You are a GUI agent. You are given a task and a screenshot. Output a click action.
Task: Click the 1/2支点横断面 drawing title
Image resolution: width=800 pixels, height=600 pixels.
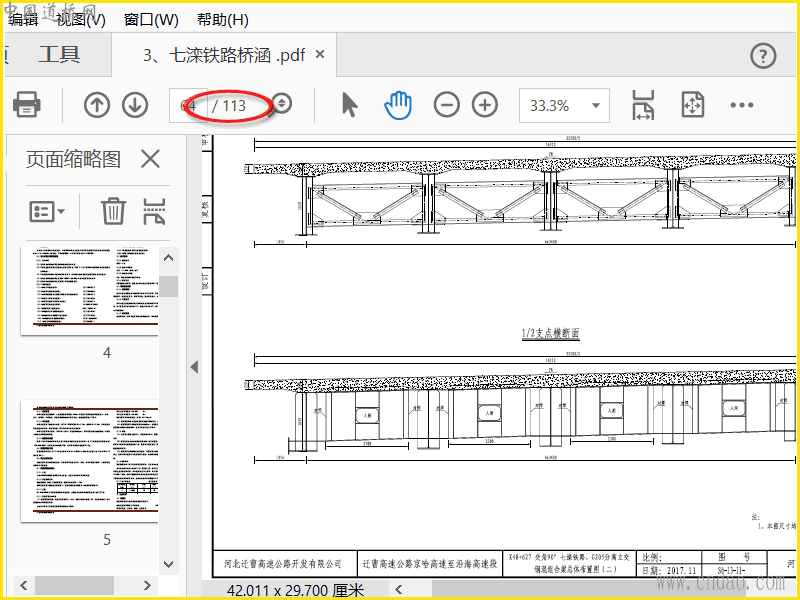pyautogui.click(x=551, y=334)
